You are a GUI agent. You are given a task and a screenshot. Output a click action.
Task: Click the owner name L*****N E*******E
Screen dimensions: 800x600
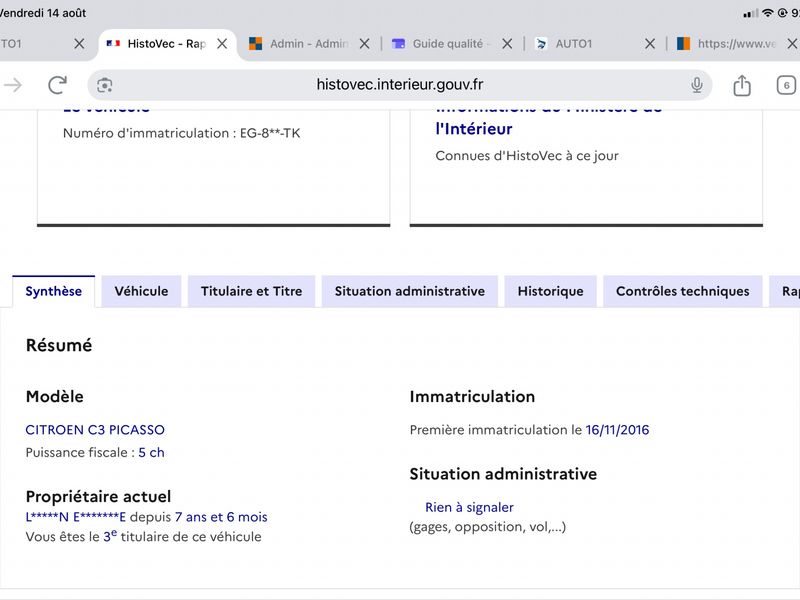pyautogui.click(x=76, y=517)
